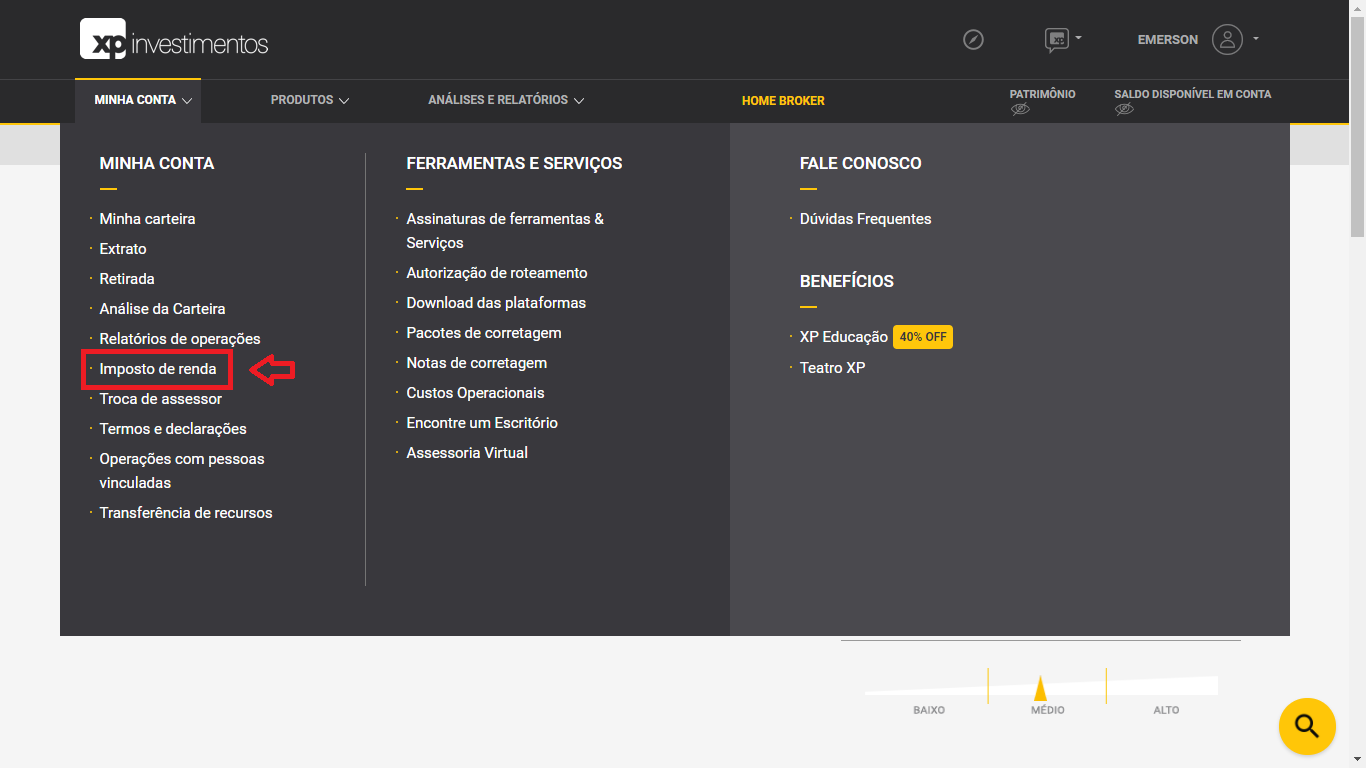1366x768 pixels.
Task: Open Relatórios de operações
Action: (x=180, y=339)
